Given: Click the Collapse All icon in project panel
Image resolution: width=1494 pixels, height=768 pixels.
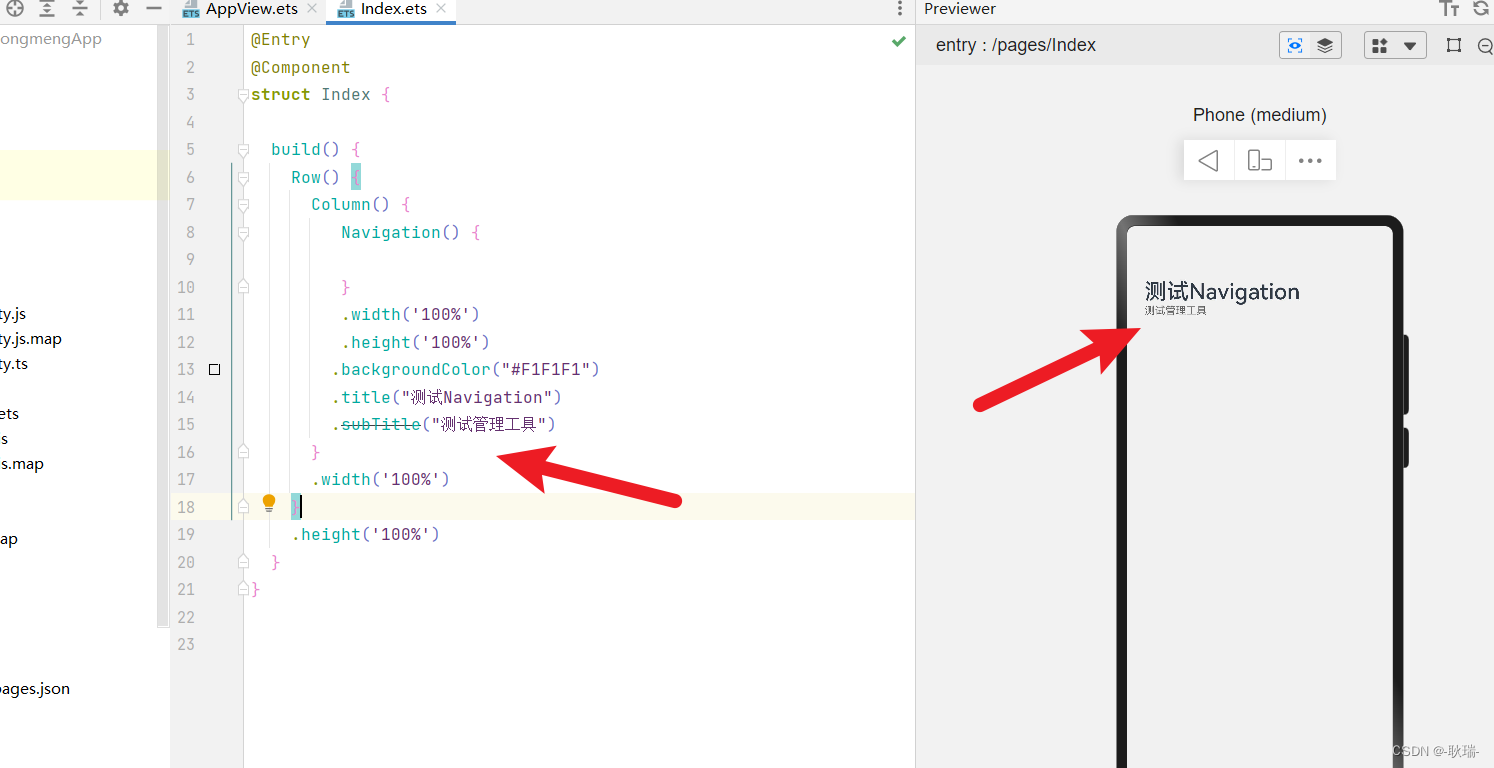Looking at the screenshot, I should point(81,8).
